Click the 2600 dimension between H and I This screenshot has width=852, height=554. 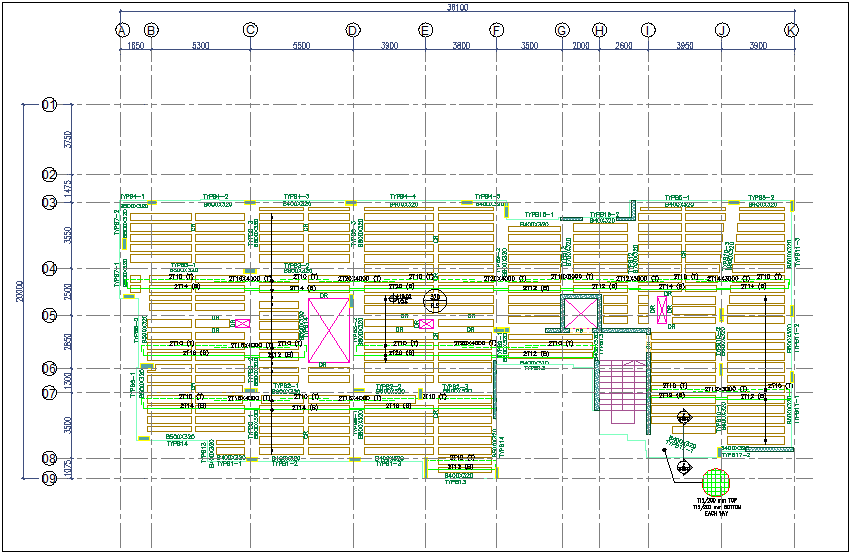click(x=624, y=46)
